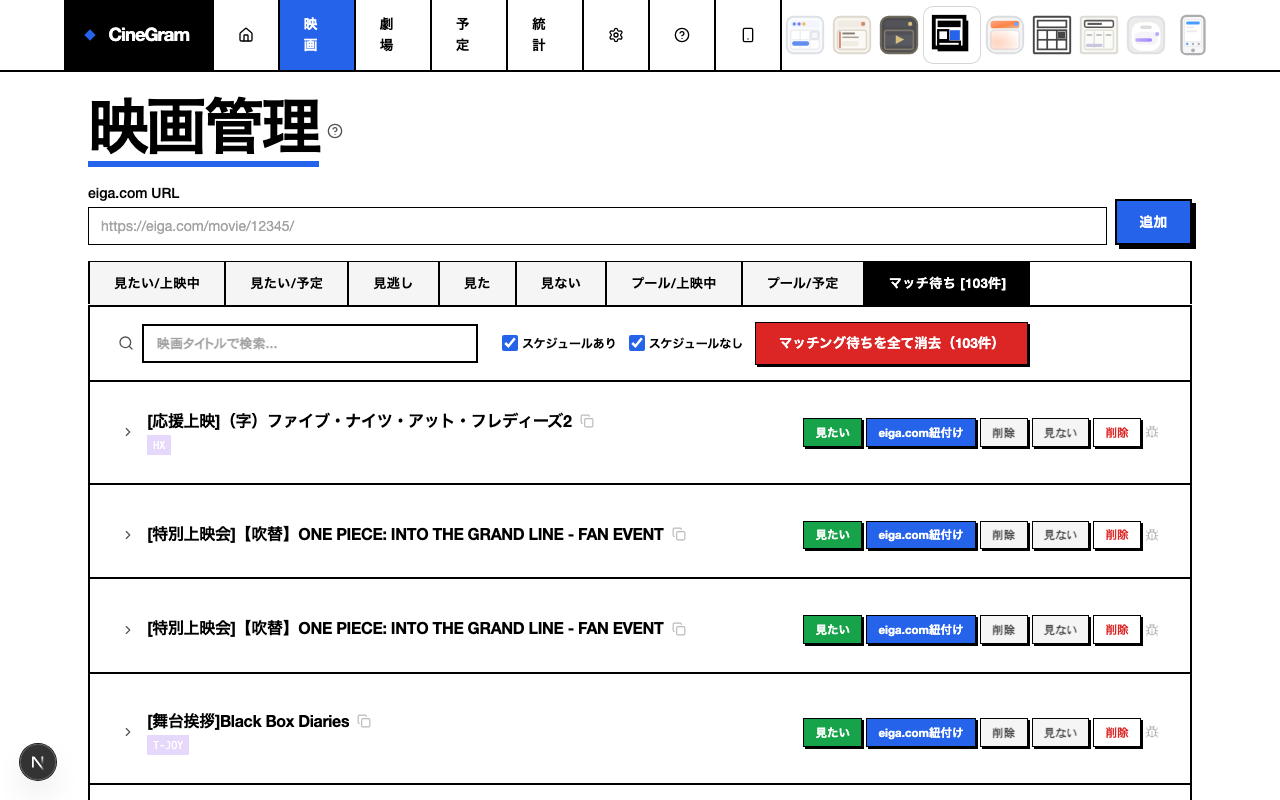The image size is (1280, 800).
Task: Copy title of Black Box Diaries
Action: click(x=365, y=721)
